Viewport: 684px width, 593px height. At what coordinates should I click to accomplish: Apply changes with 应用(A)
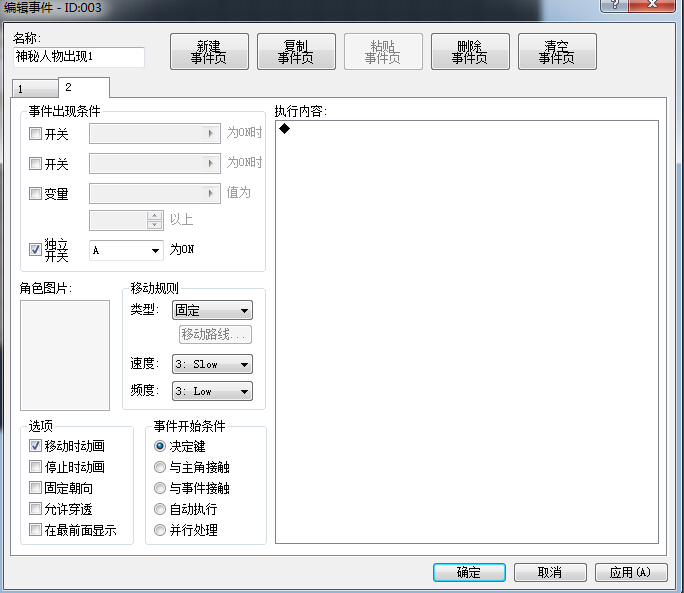coord(631,572)
